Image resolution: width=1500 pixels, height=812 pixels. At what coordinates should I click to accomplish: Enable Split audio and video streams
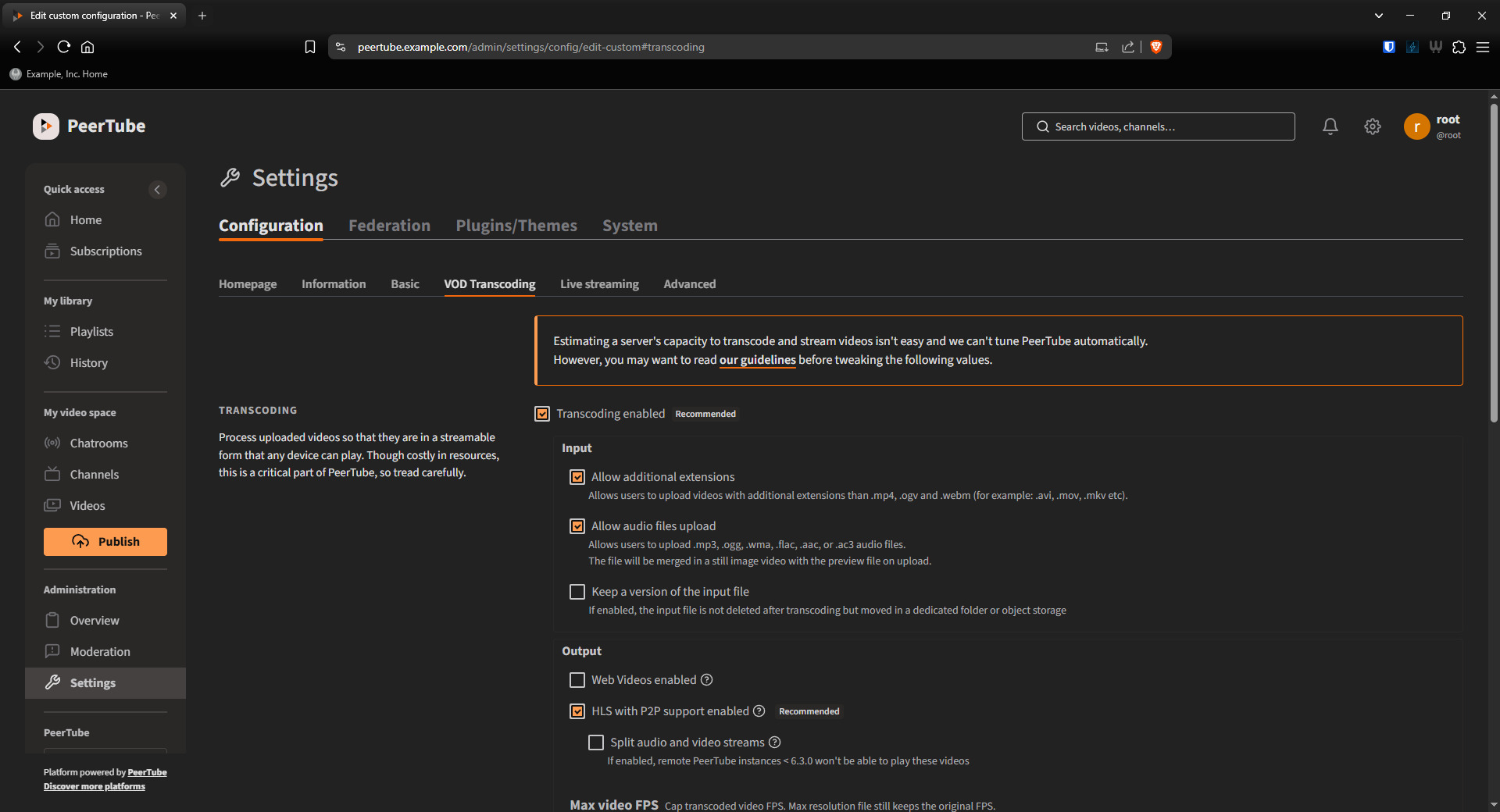(x=596, y=743)
